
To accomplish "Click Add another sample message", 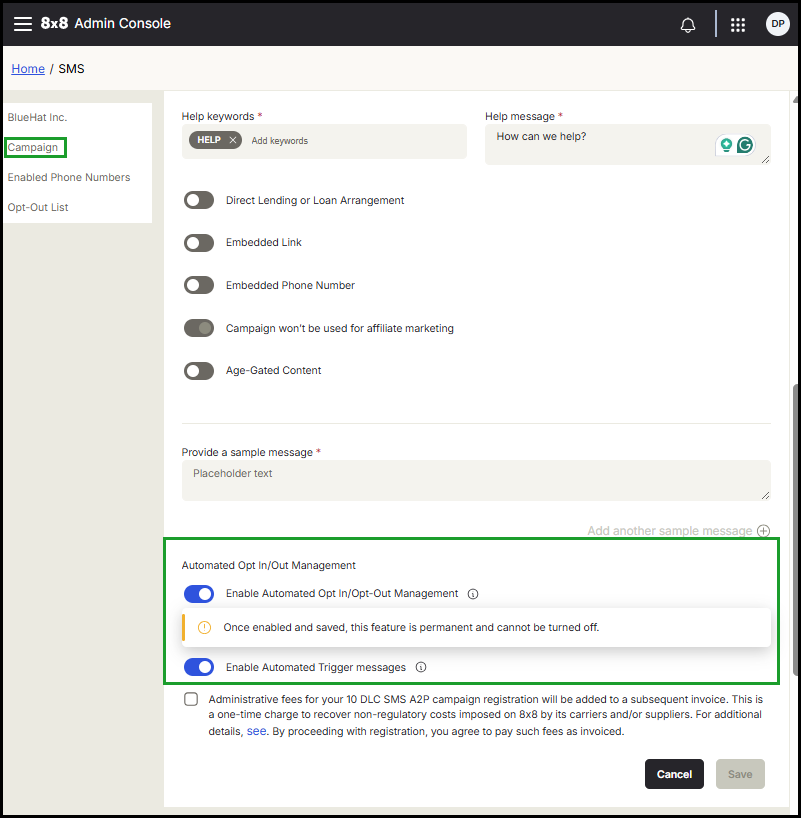I will (670, 531).
